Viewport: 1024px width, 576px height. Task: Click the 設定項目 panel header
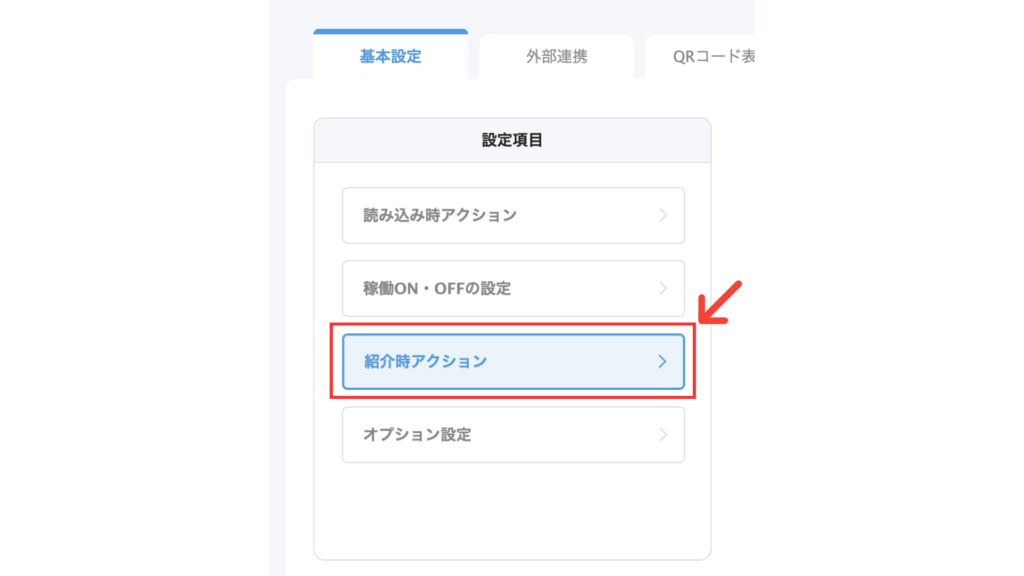click(512, 141)
